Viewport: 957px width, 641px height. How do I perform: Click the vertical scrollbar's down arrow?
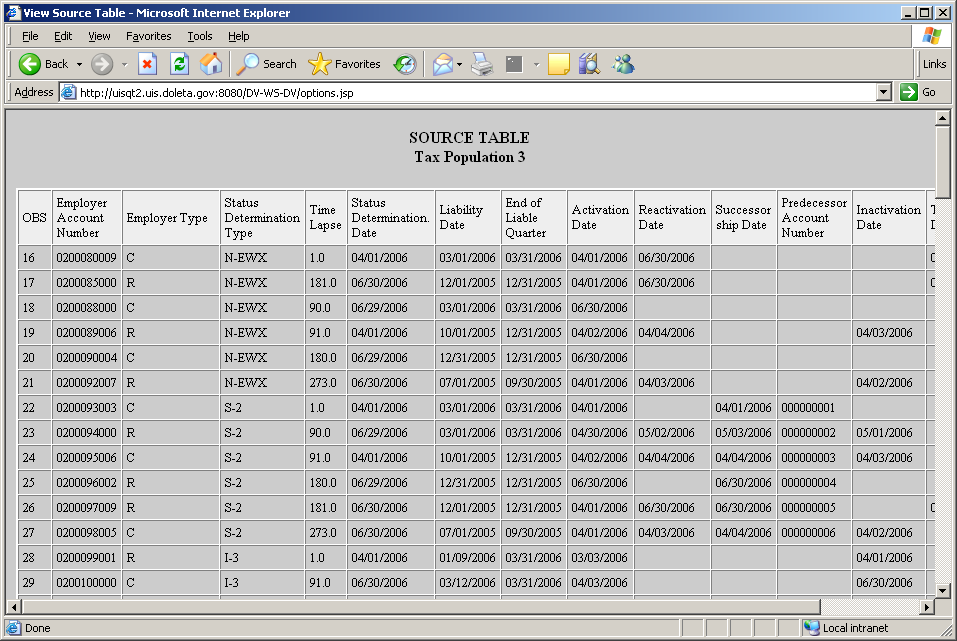[x=942, y=590]
